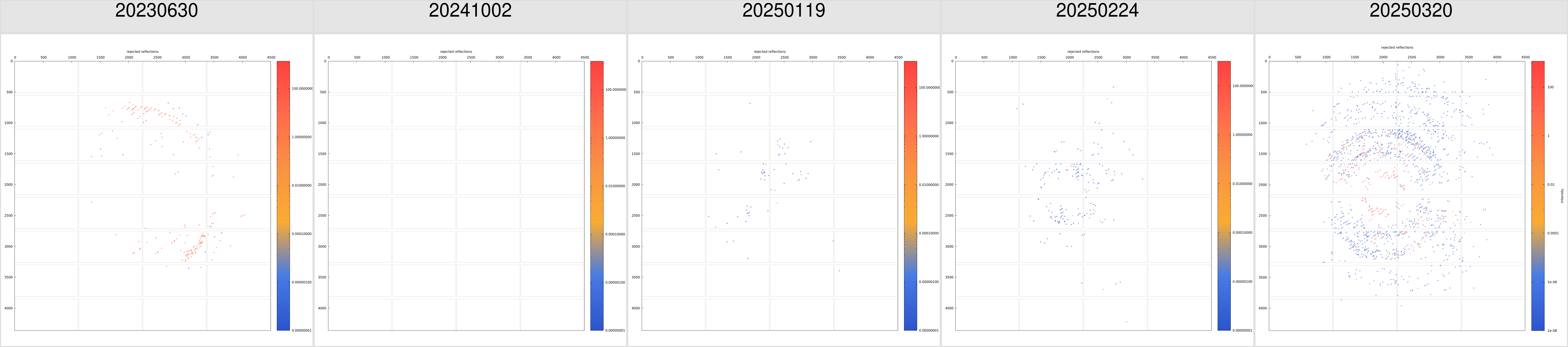Click the 'rejected reflections' title of the 20230630 plot
Image resolution: width=1568 pixels, height=347 pixels.
pos(142,52)
